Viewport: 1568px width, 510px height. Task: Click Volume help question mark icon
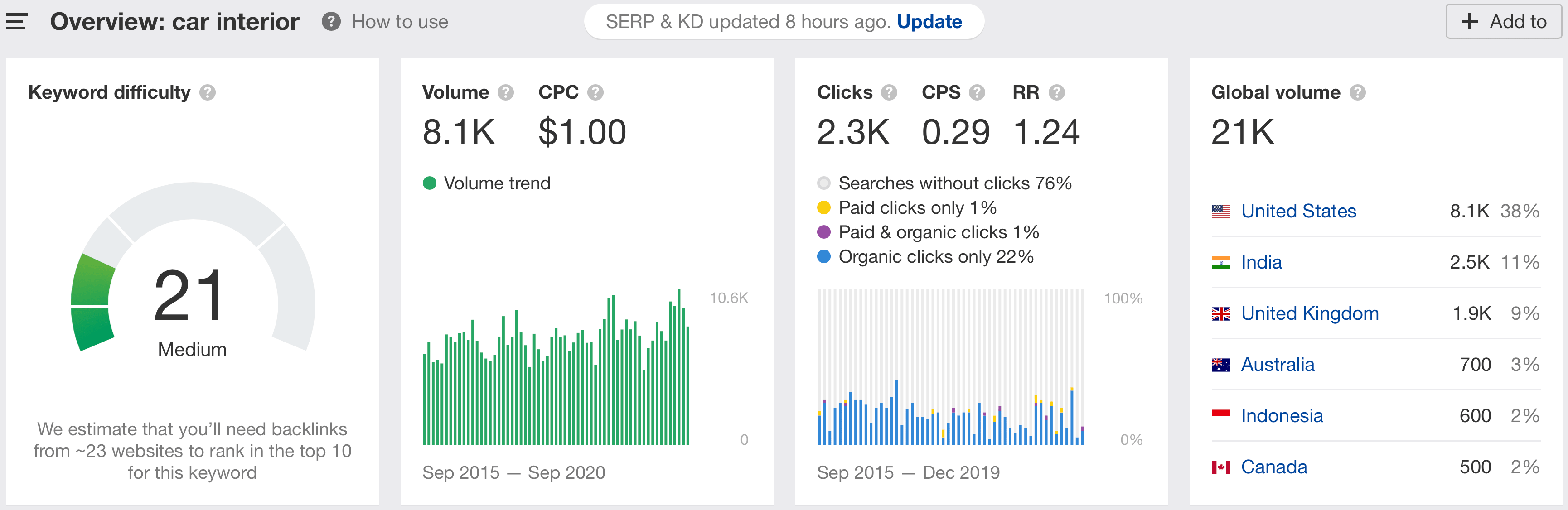pos(505,92)
